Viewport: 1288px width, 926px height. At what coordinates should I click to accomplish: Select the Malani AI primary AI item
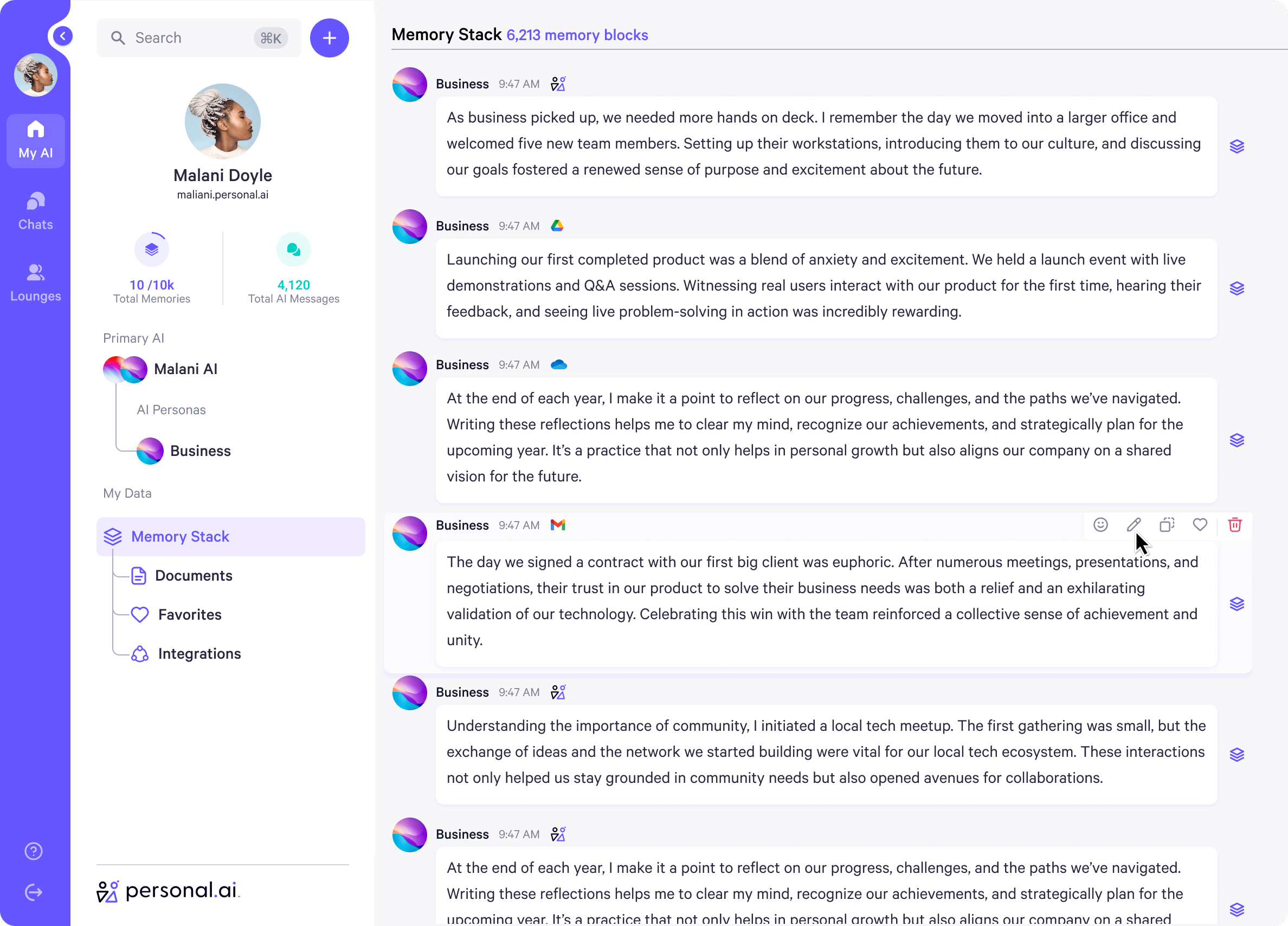coord(185,369)
